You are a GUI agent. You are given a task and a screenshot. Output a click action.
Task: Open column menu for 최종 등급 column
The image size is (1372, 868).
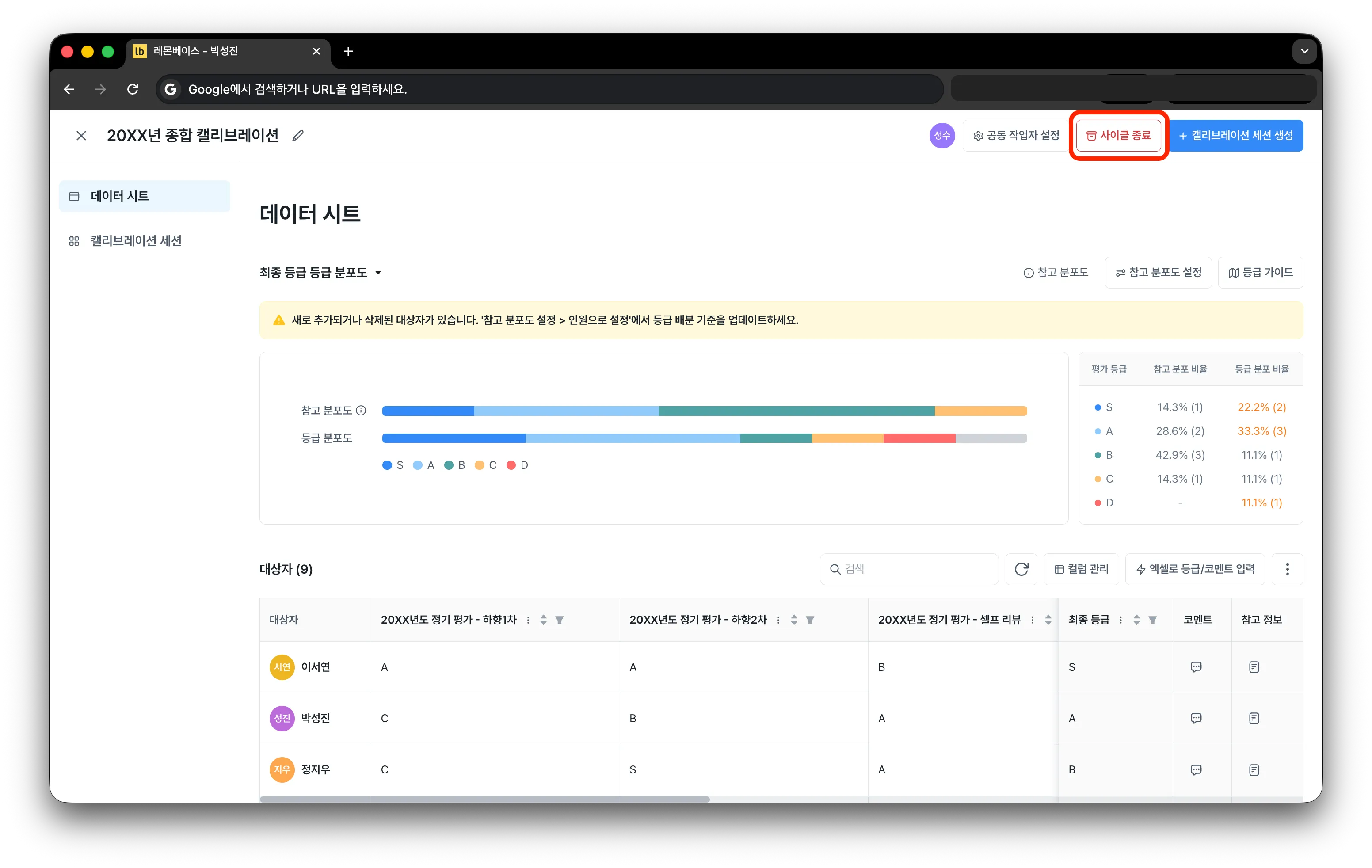pos(1121,620)
